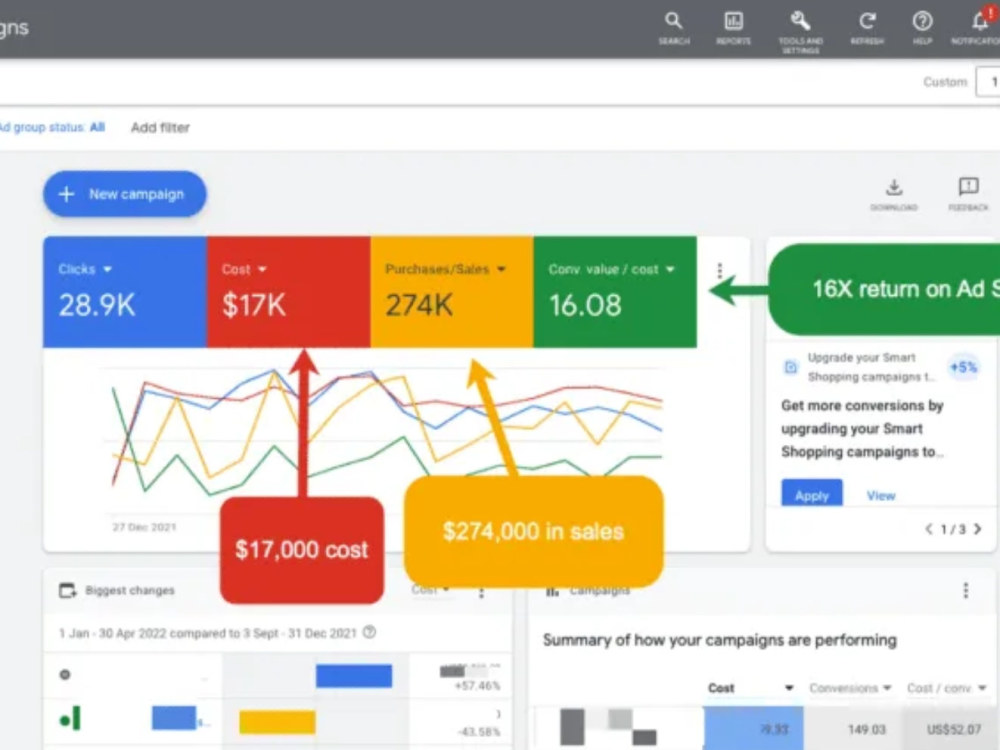Click the blue bar in first changes row
Screen dimensions: 1000x750
[354, 676]
